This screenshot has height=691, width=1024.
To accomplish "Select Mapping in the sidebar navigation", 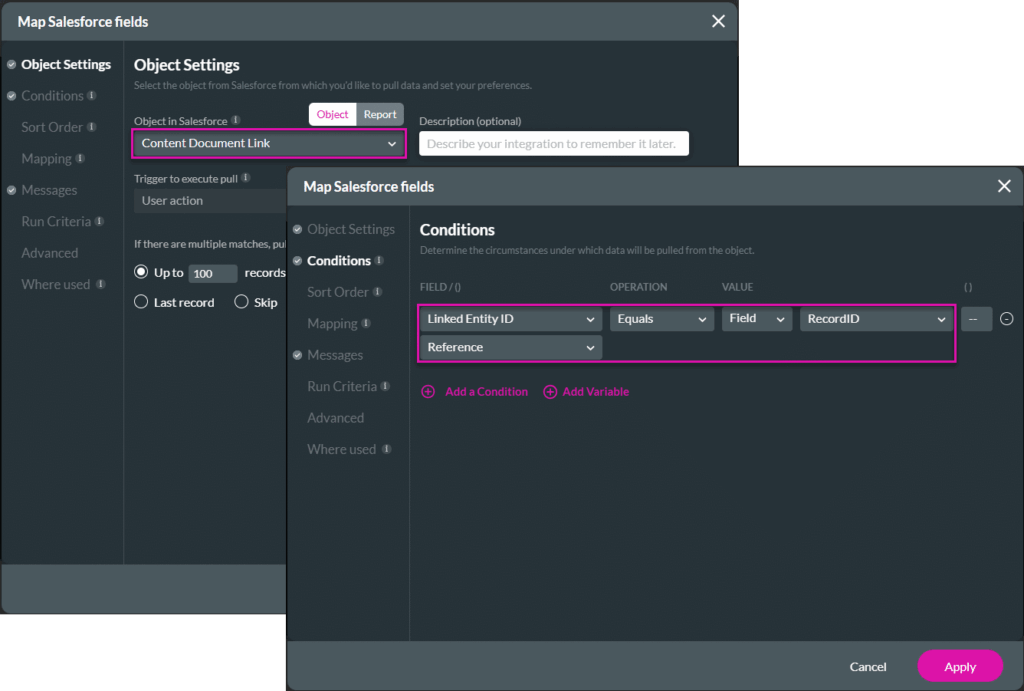I will [x=331, y=323].
